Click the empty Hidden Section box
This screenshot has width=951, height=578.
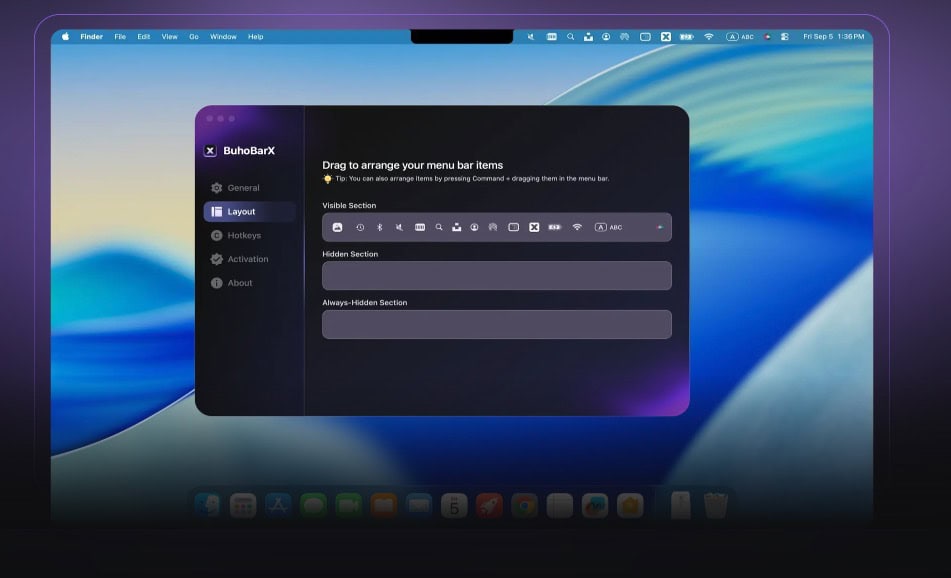(x=496, y=276)
